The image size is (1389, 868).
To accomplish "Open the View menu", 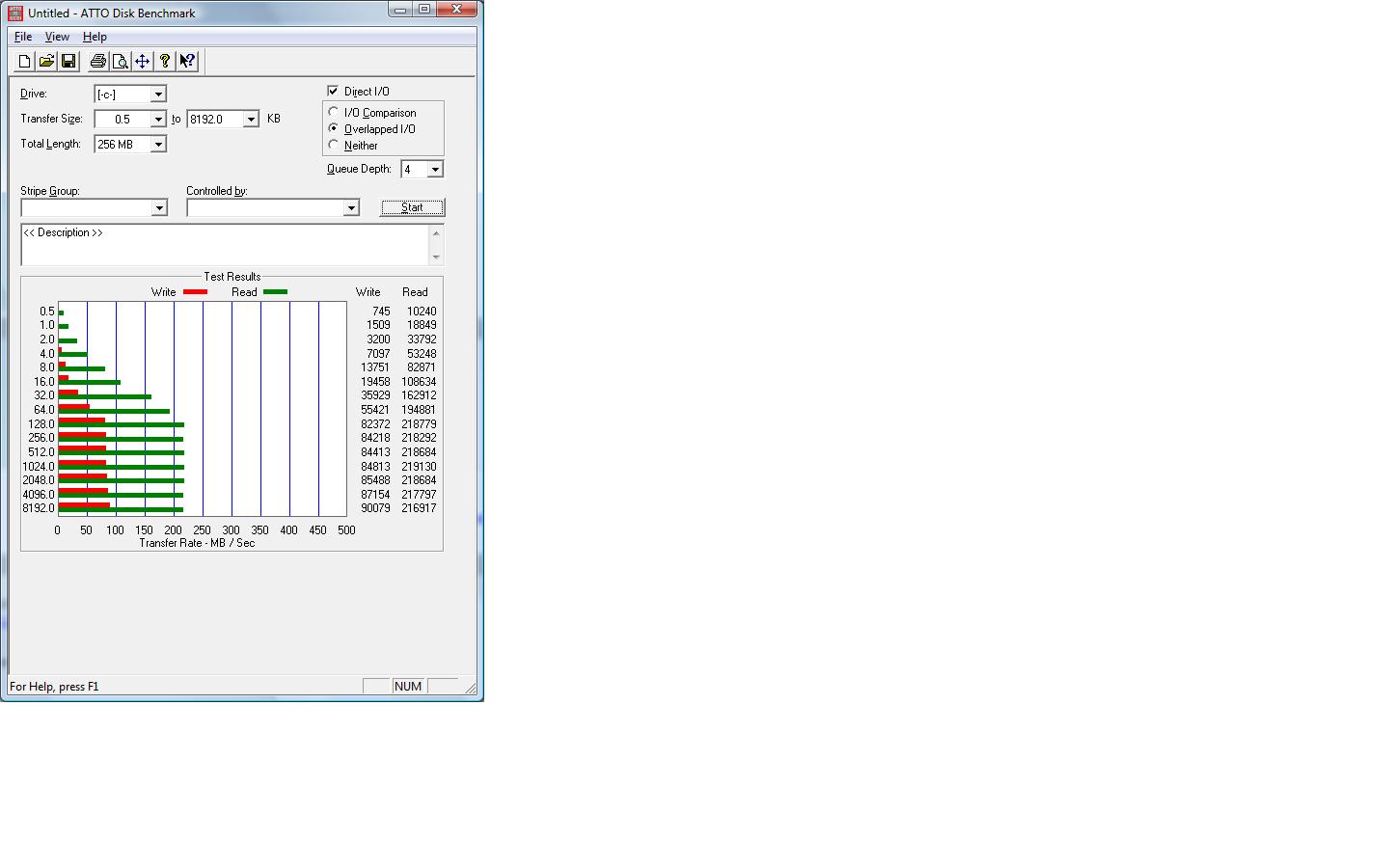I will click(x=57, y=37).
